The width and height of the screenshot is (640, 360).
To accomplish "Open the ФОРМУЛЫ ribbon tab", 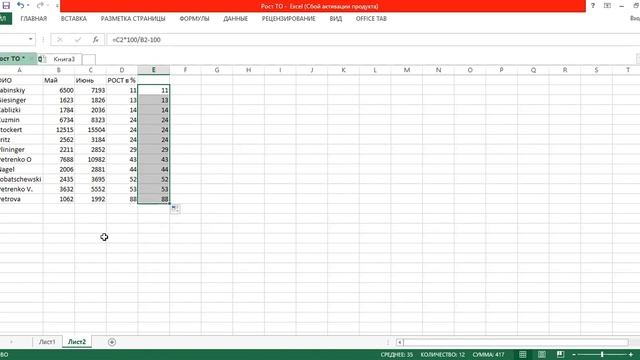I will tap(194, 19).
